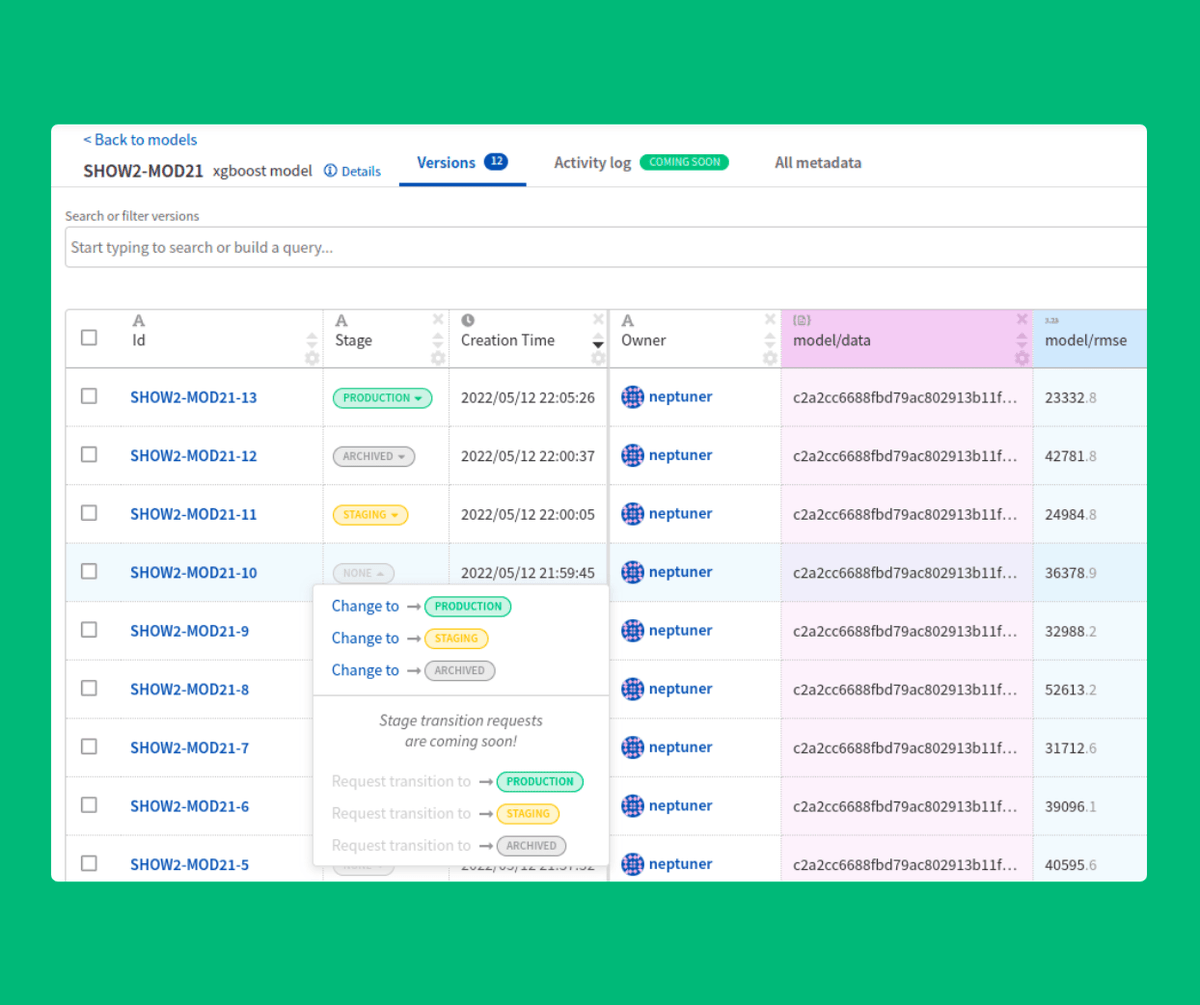
Task: Open the ARCHIVED stage dropdown for SHOW2-MOD21-12
Action: pos(374,456)
